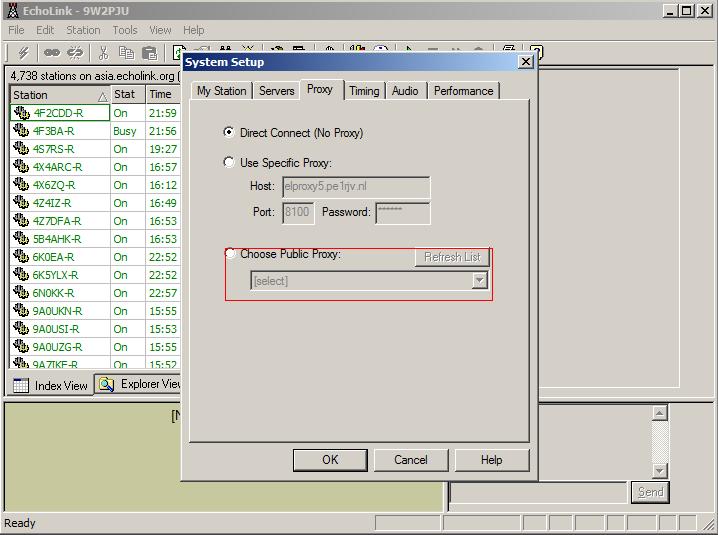Select Use Specific Proxy radio button
718x535 pixels.
pos(228,162)
